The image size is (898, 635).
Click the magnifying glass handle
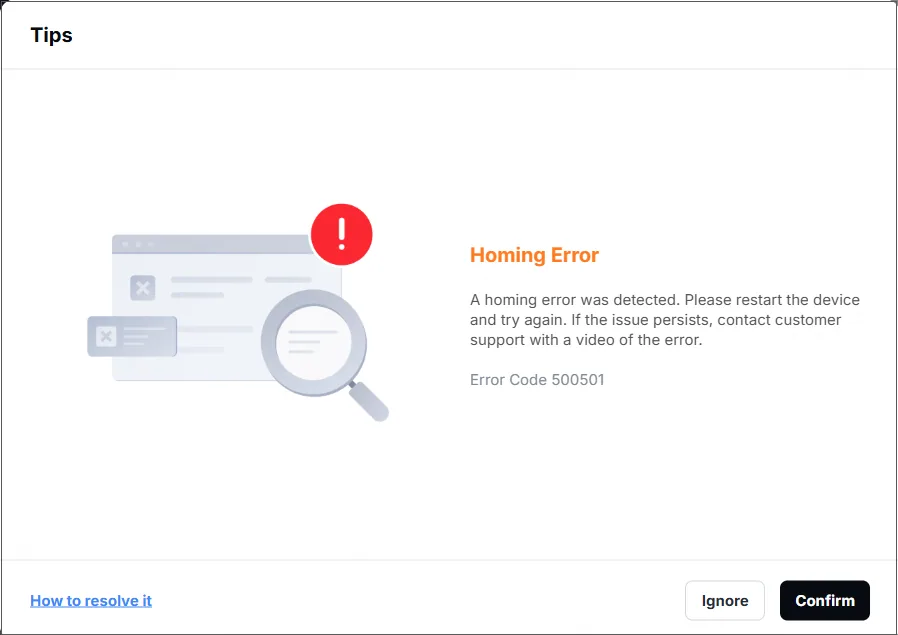pos(369,401)
